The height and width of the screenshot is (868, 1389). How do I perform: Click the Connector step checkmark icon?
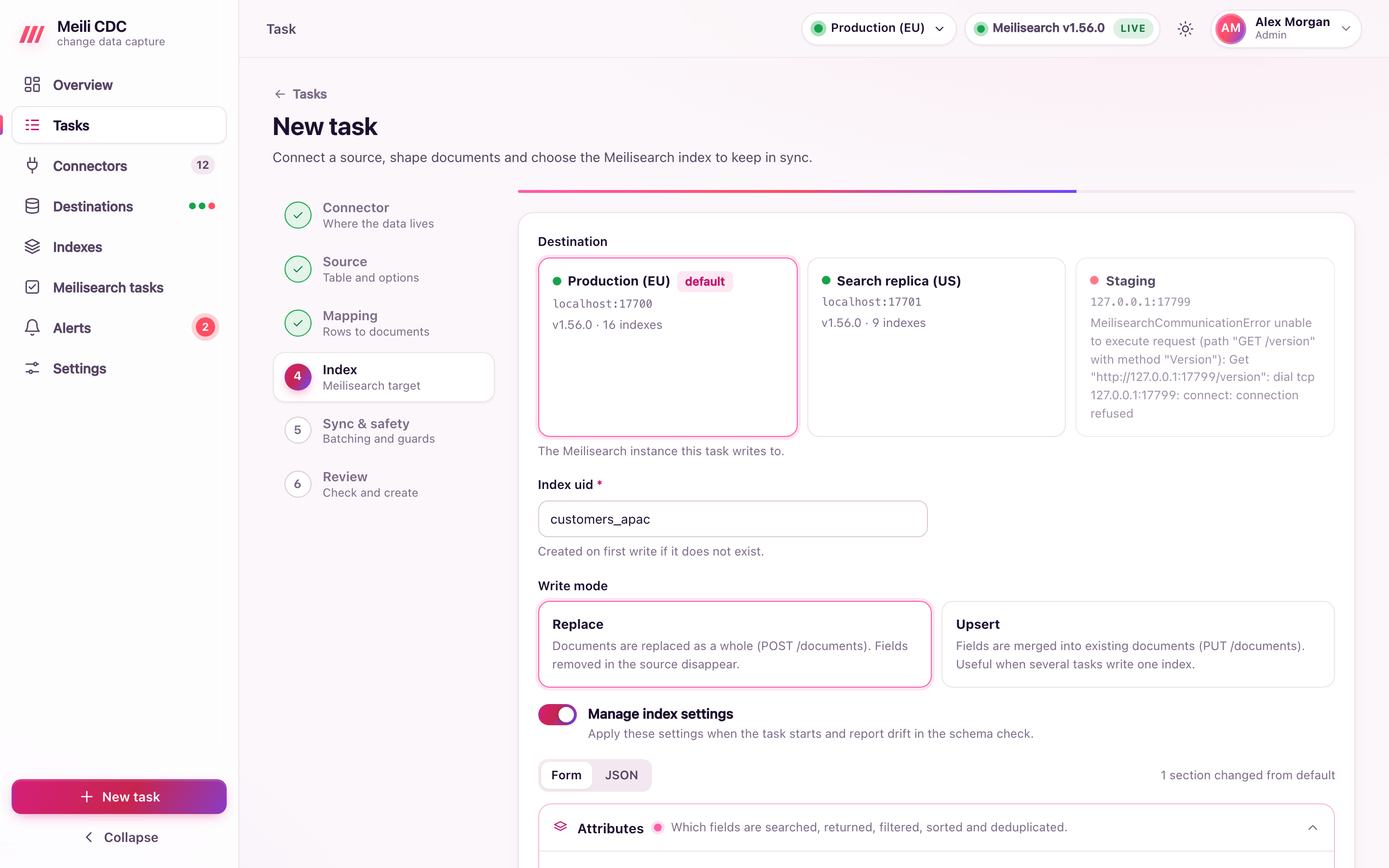[x=298, y=215]
